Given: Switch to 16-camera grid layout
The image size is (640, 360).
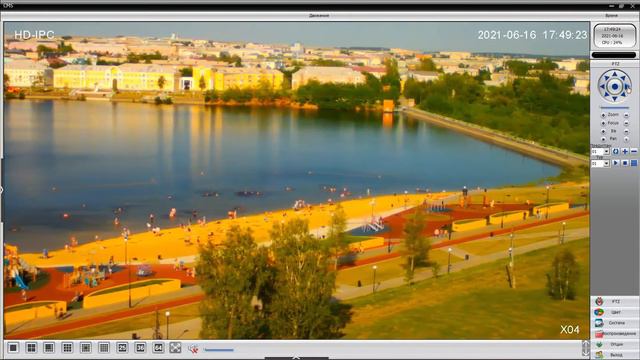Looking at the screenshot, I should 104,348.
